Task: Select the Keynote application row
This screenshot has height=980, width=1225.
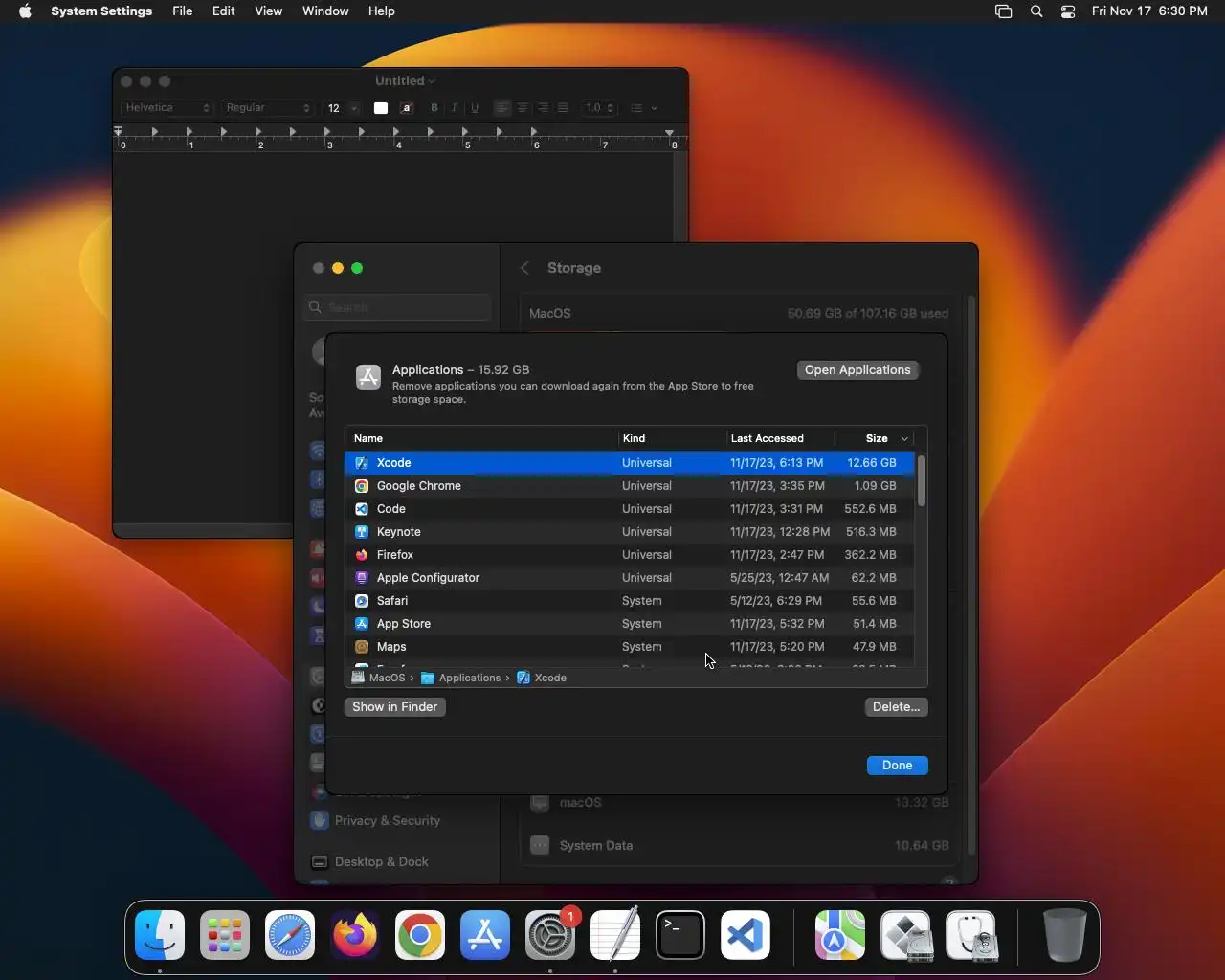Action: click(x=630, y=532)
